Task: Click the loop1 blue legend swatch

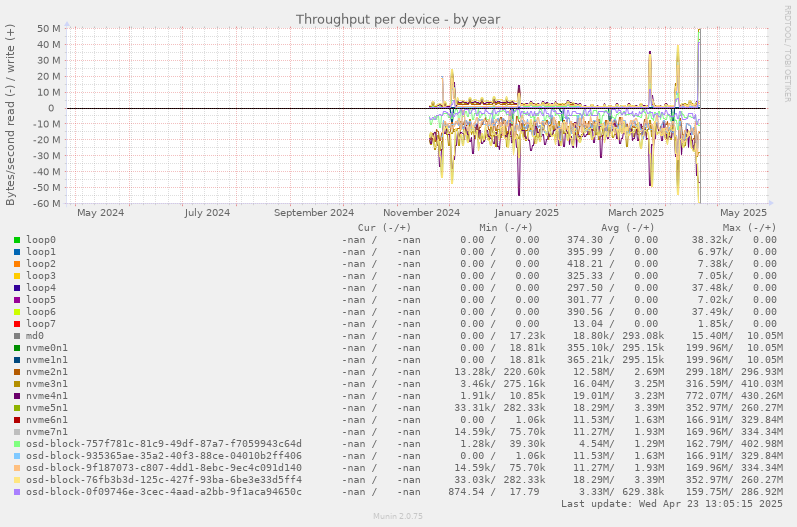Action: tap(17, 252)
